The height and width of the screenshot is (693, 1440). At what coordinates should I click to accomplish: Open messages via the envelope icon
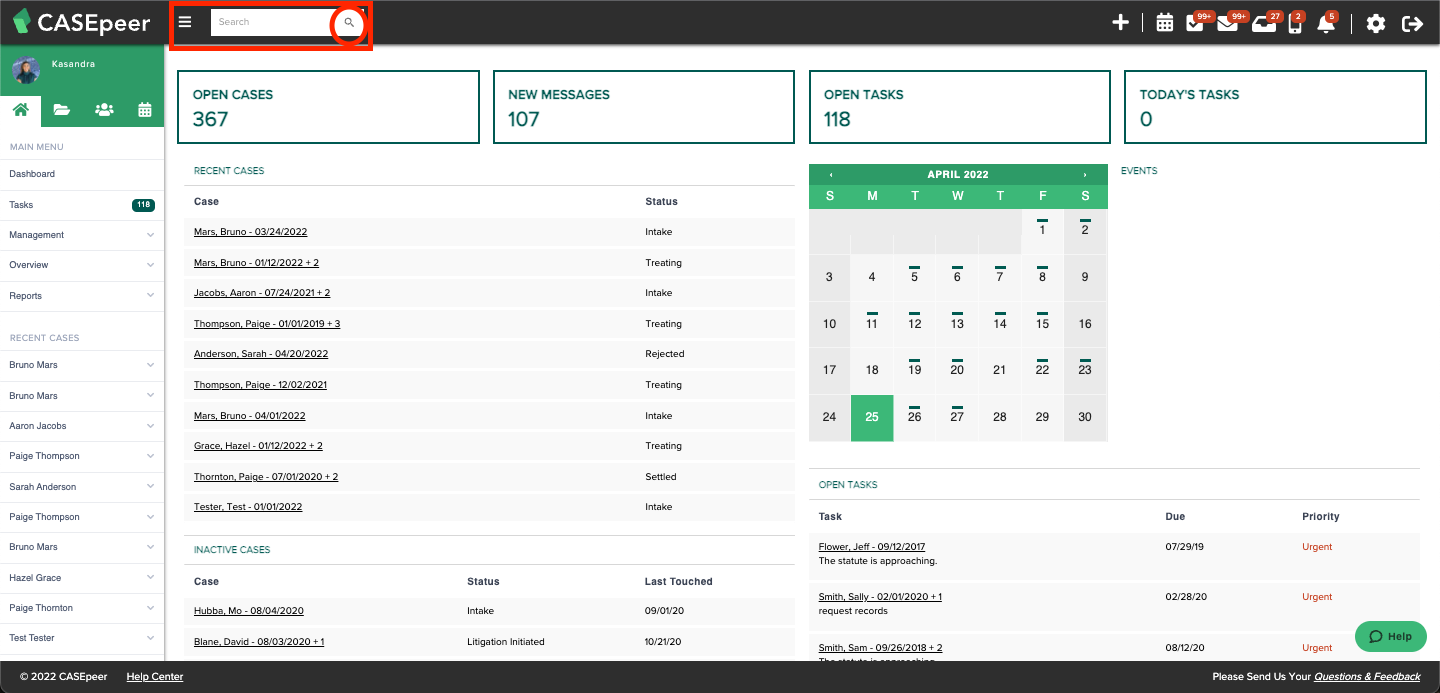click(x=1228, y=23)
